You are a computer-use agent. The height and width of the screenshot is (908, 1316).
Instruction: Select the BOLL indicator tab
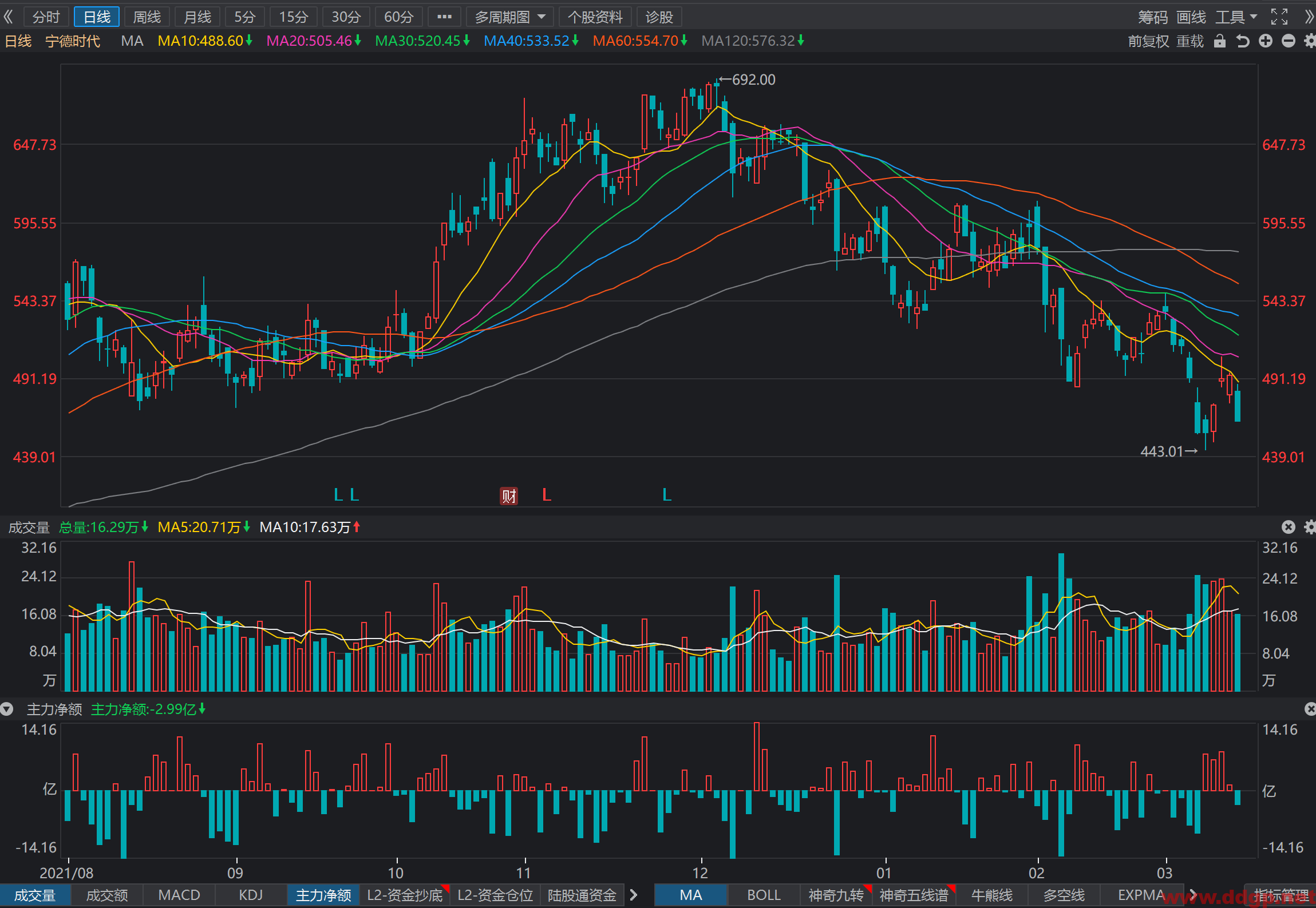coord(764,895)
